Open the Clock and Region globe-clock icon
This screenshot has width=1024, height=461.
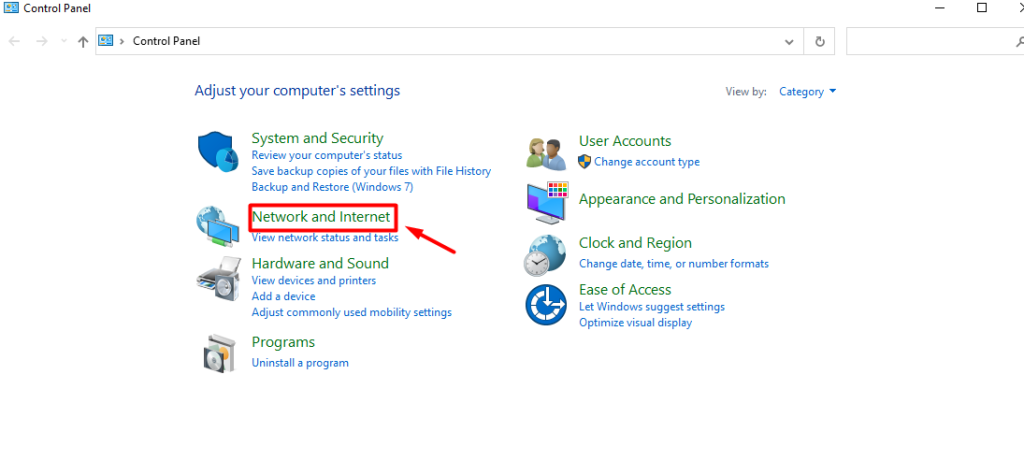coord(545,256)
